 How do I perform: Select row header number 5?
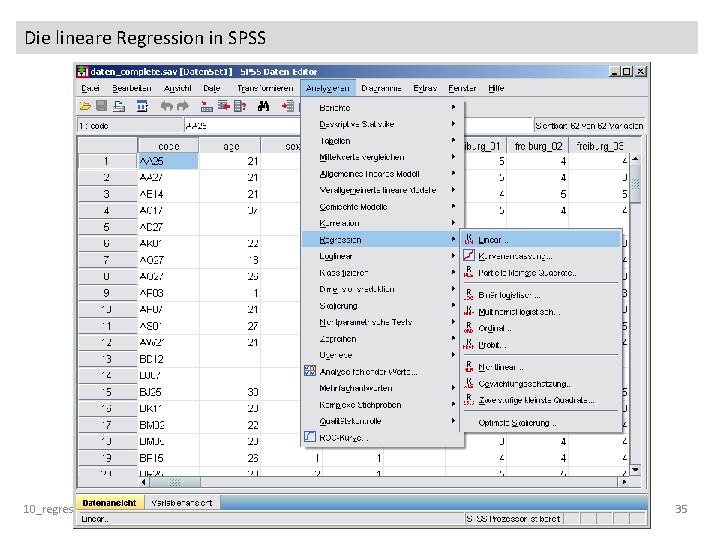(107, 227)
